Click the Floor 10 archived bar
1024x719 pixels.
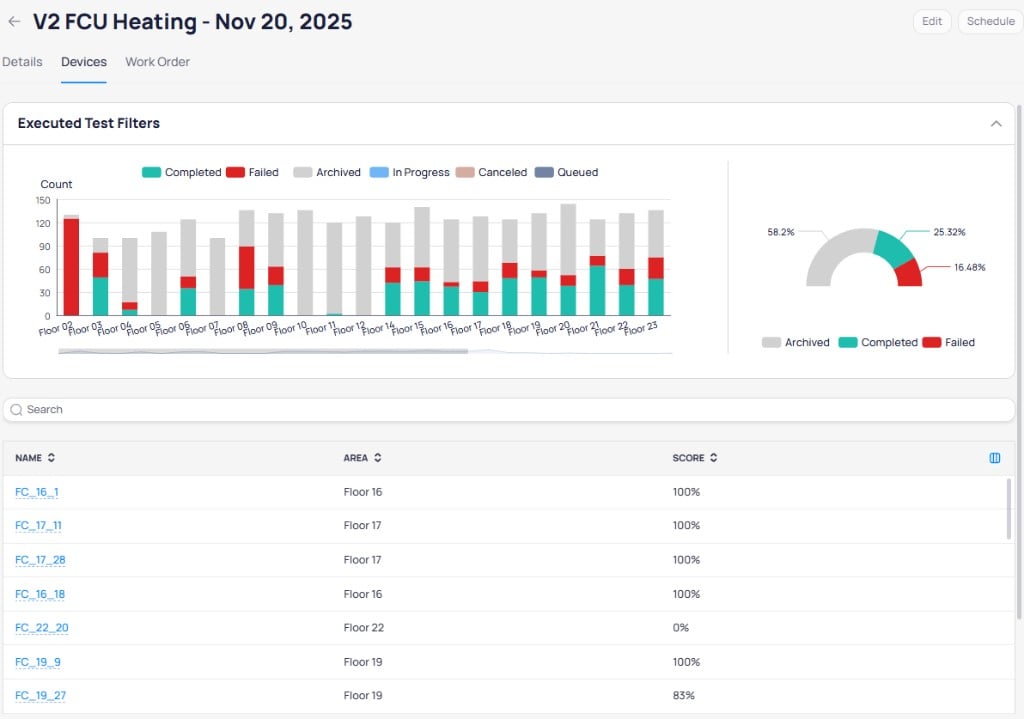(x=305, y=263)
